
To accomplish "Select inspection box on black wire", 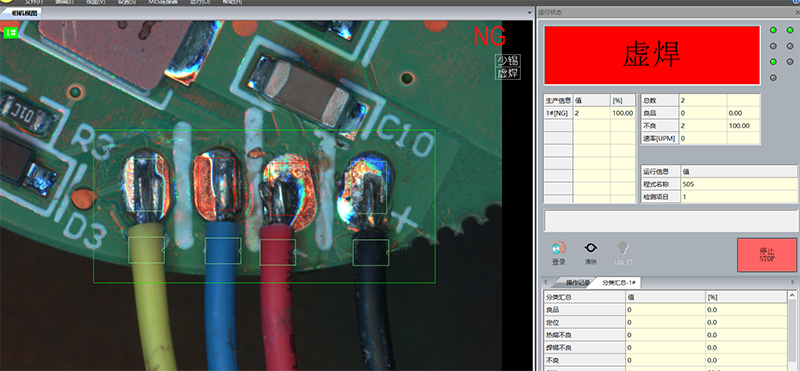I will click(x=371, y=253).
